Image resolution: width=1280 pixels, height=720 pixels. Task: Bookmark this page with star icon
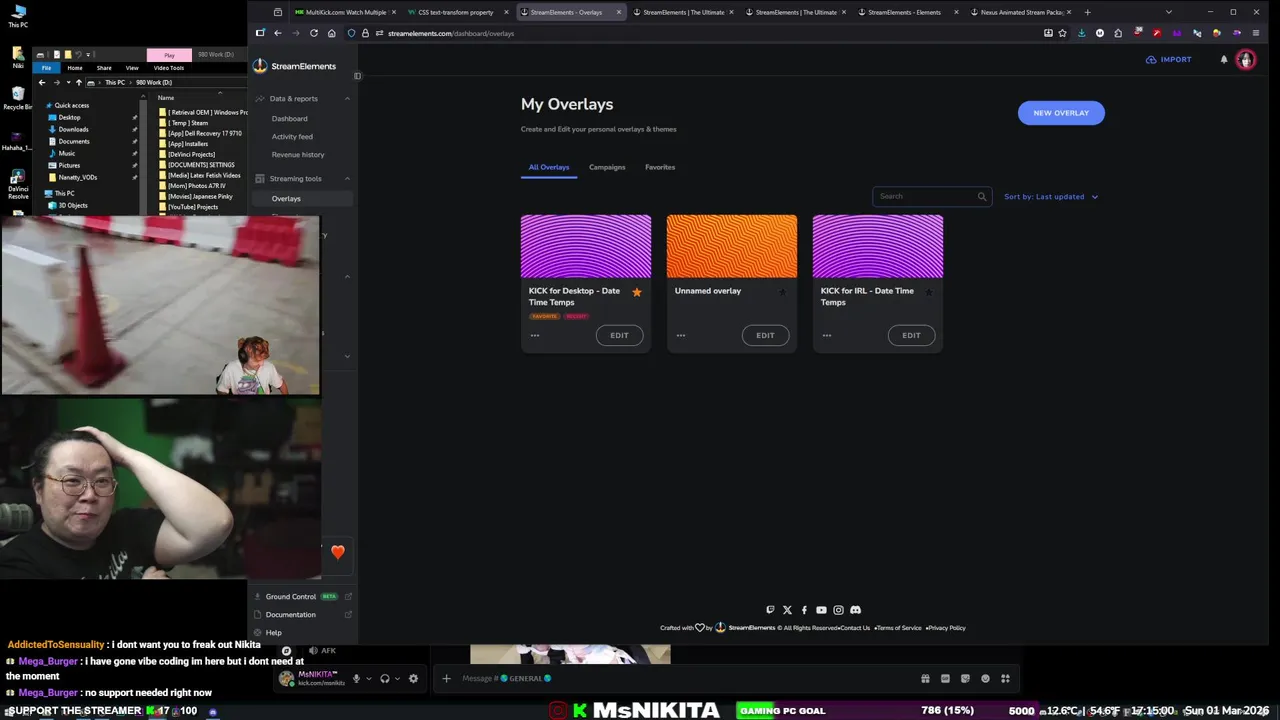click(1062, 33)
